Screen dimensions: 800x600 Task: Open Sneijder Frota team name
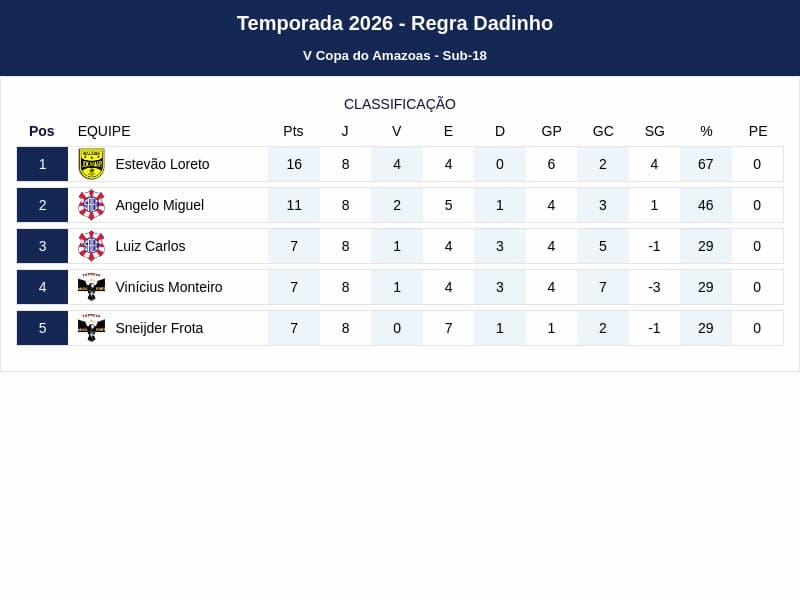(159, 328)
